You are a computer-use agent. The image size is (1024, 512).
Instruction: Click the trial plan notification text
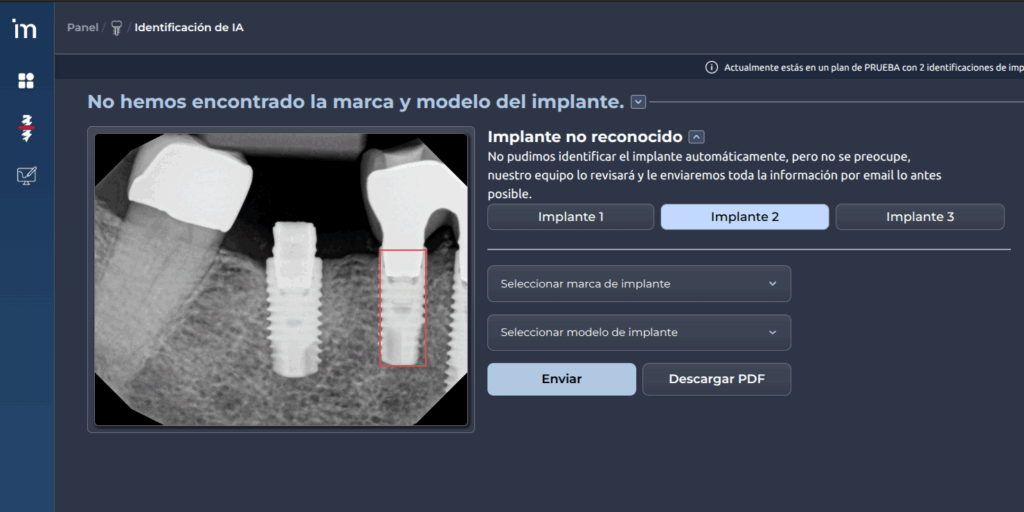pos(872,67)
